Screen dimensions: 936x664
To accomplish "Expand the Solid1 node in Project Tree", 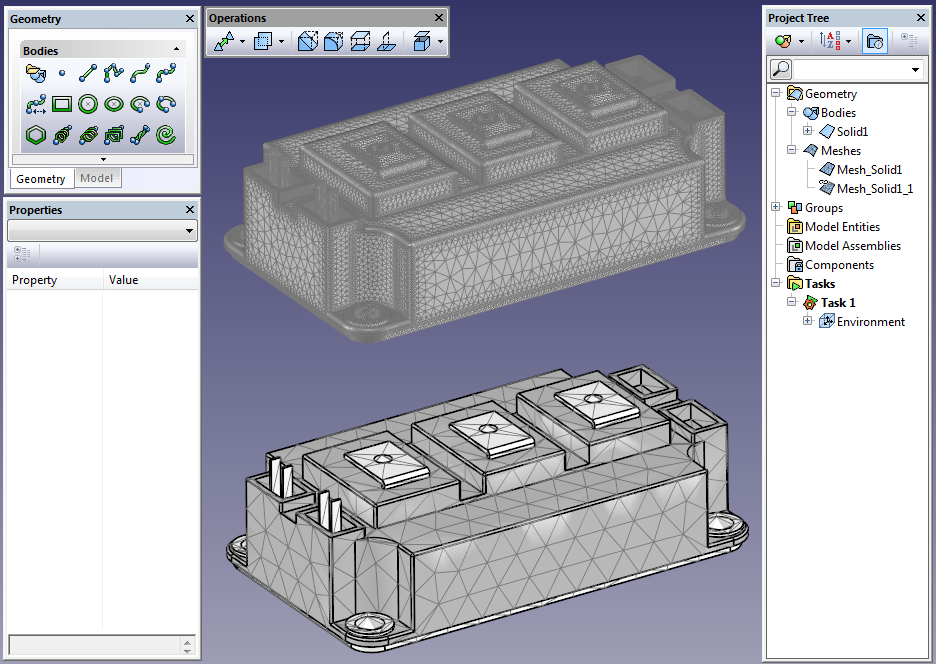I will point(808,131).
